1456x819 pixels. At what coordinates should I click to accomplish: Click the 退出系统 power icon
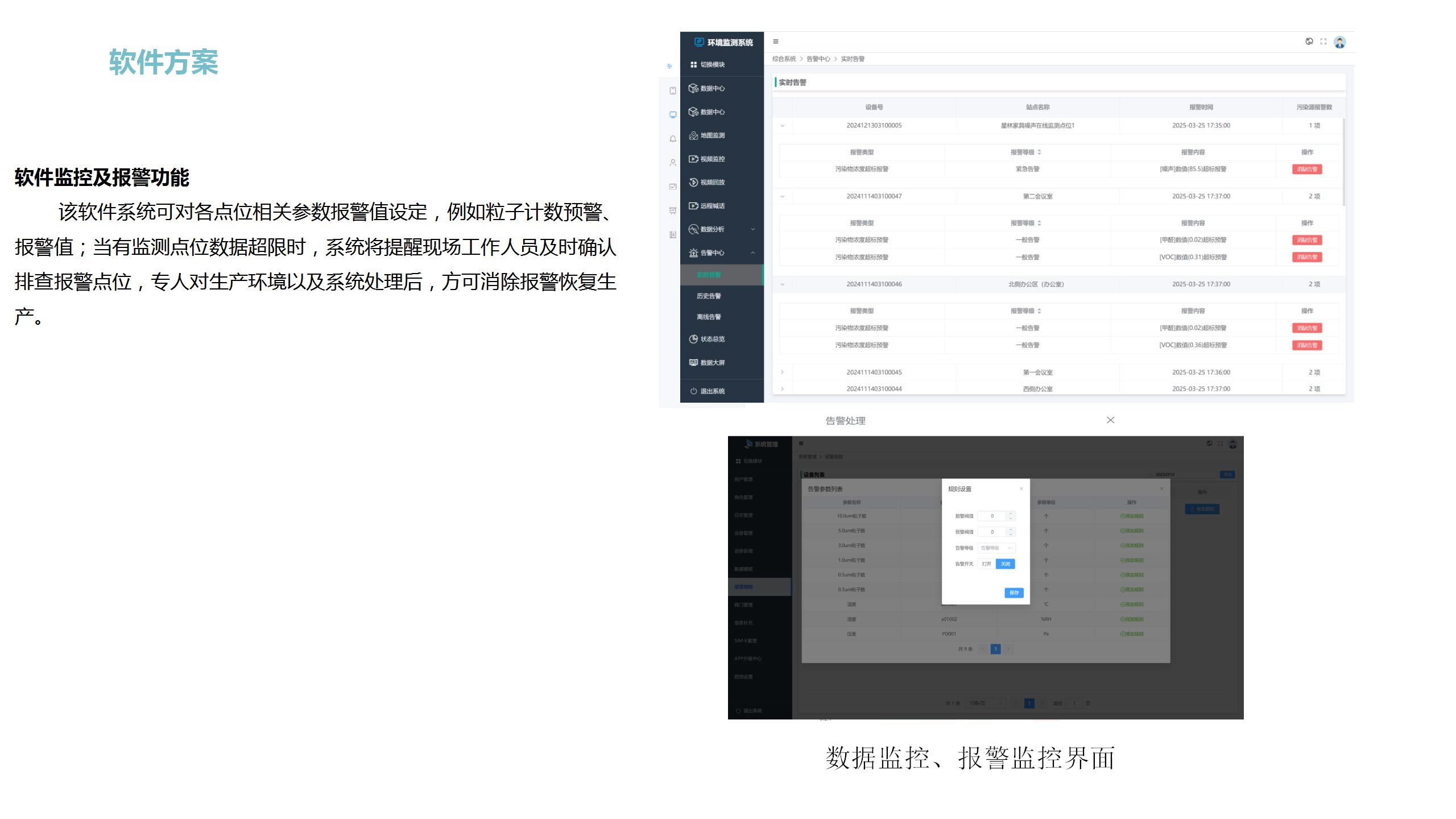pos(693,391)
